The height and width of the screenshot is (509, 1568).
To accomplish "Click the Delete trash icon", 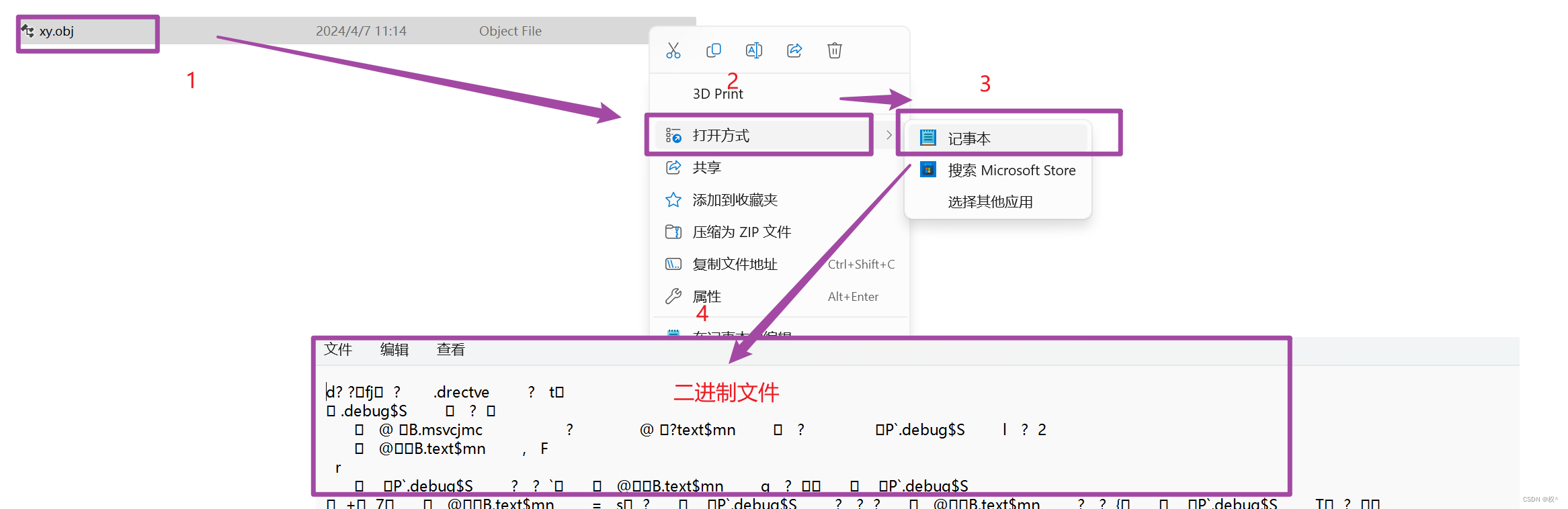I will pos(835,50).
